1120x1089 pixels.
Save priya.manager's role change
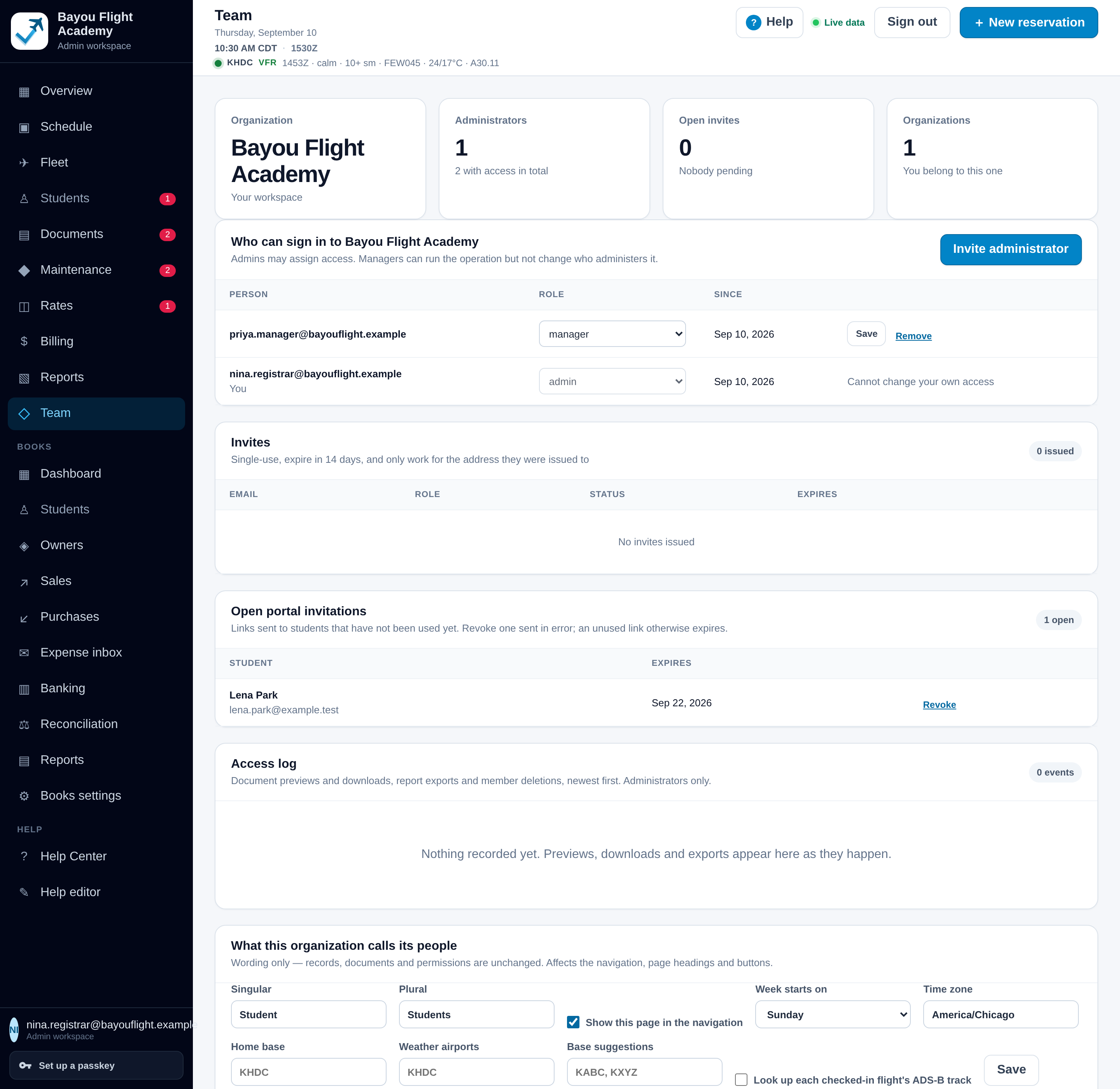click(866, 334)
